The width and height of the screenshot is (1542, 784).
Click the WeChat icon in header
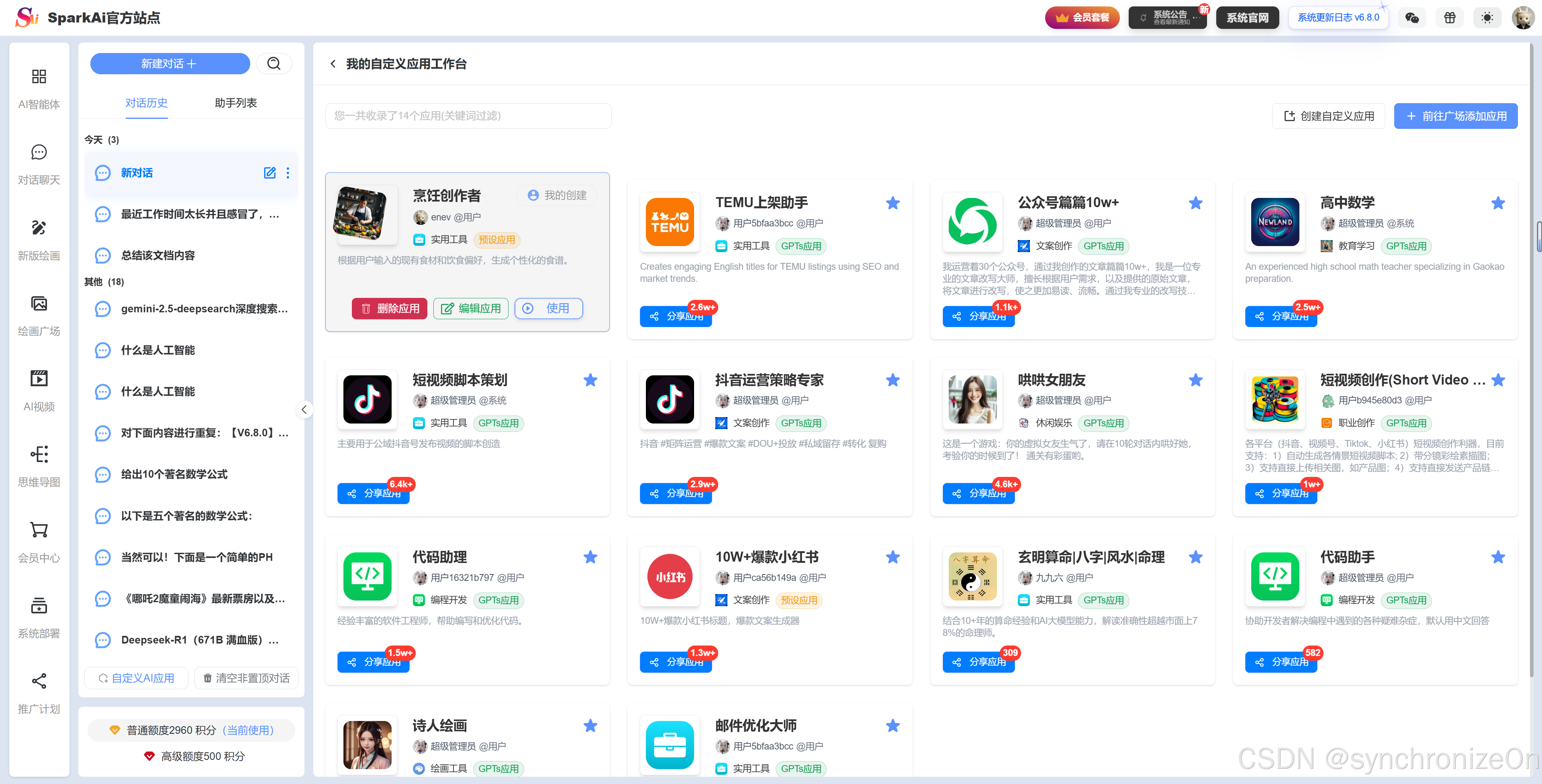click(x=1411, y=18)
